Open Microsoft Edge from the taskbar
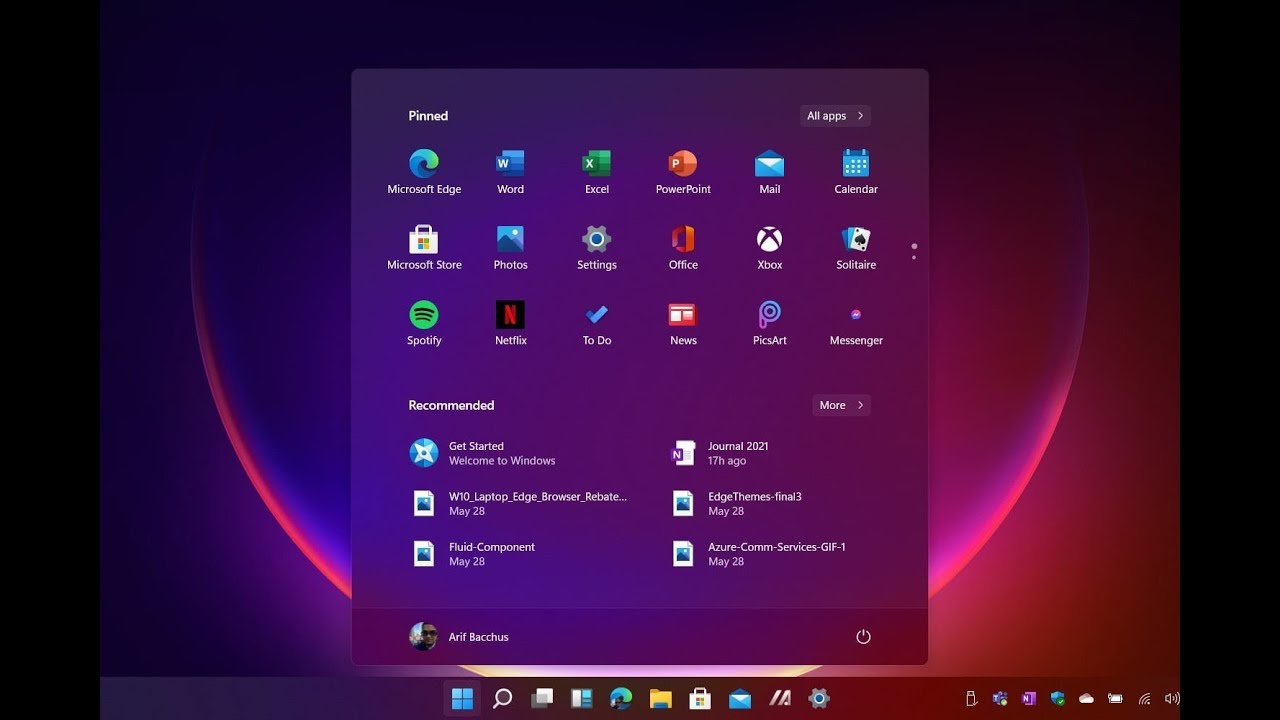1280x720 pixels. [621, 698]
